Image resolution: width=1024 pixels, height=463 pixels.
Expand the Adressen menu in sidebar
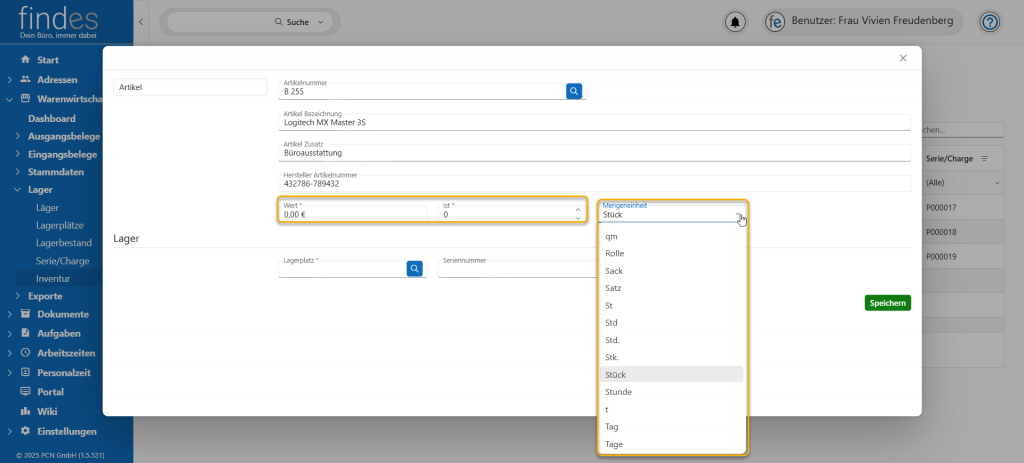pos(57,79)
